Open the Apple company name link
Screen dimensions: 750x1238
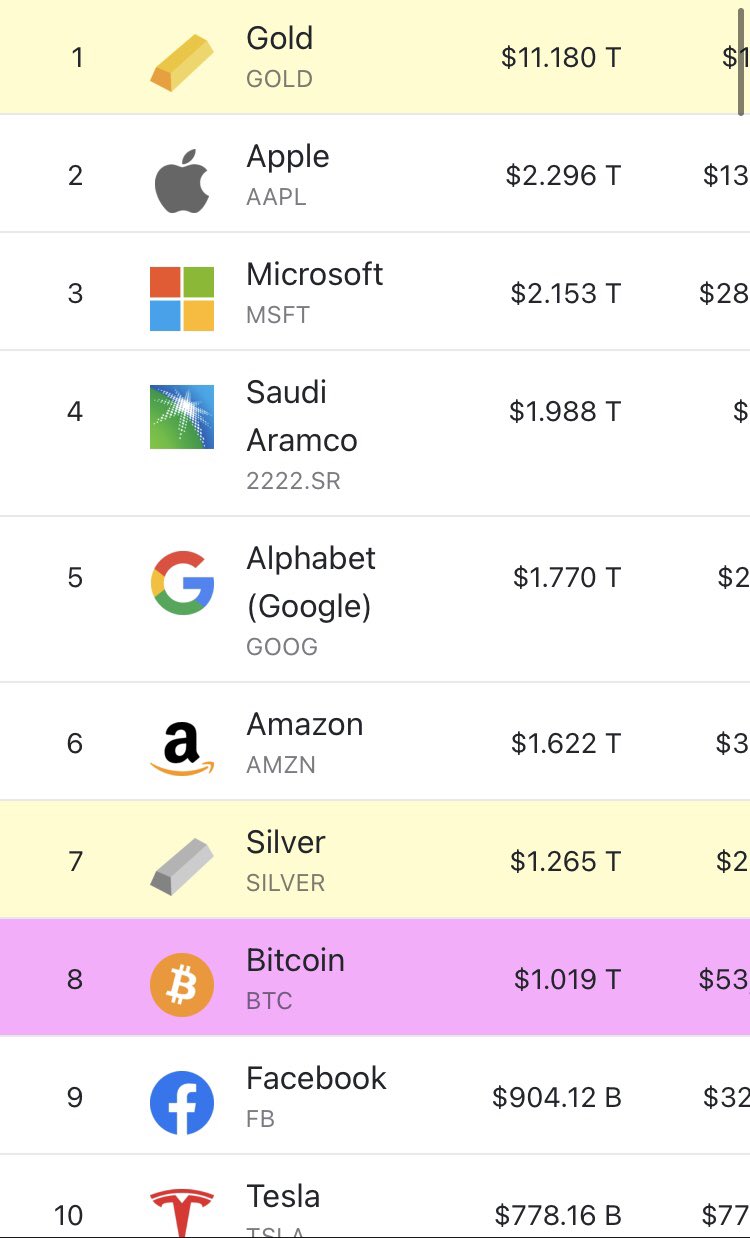(288, 156)
